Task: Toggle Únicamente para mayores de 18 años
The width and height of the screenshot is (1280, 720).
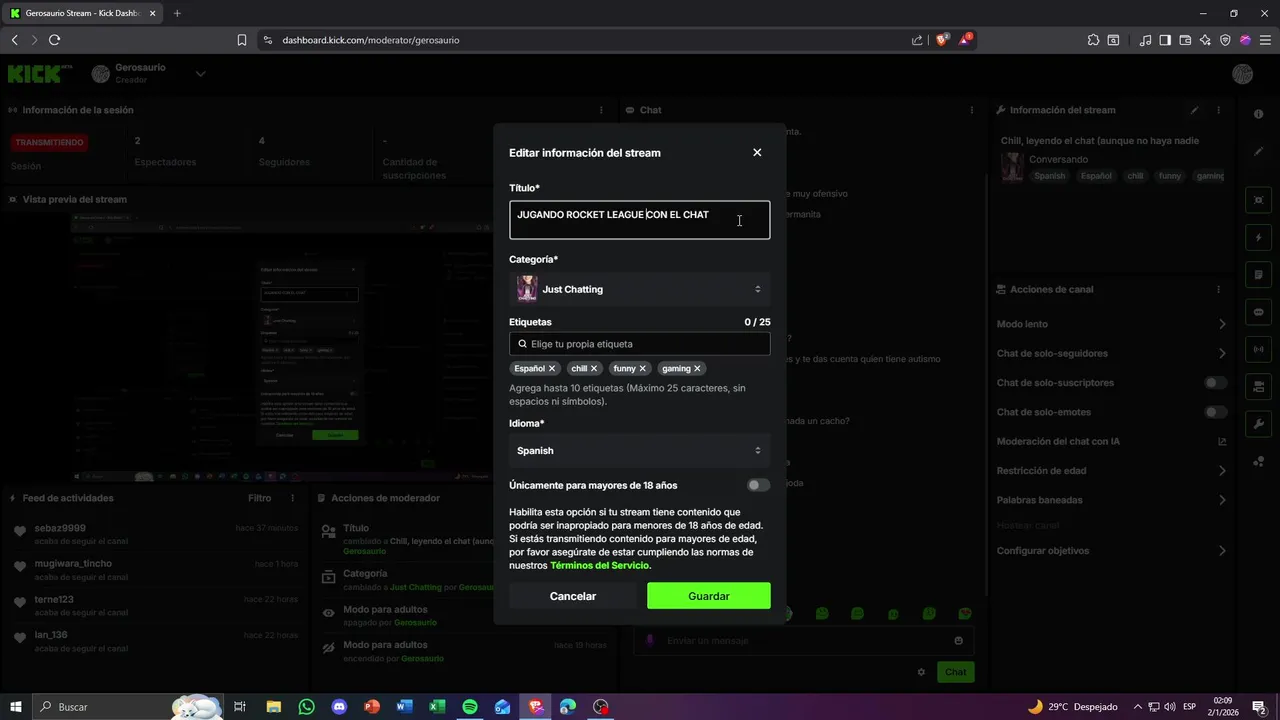Action: pos(758,485)
